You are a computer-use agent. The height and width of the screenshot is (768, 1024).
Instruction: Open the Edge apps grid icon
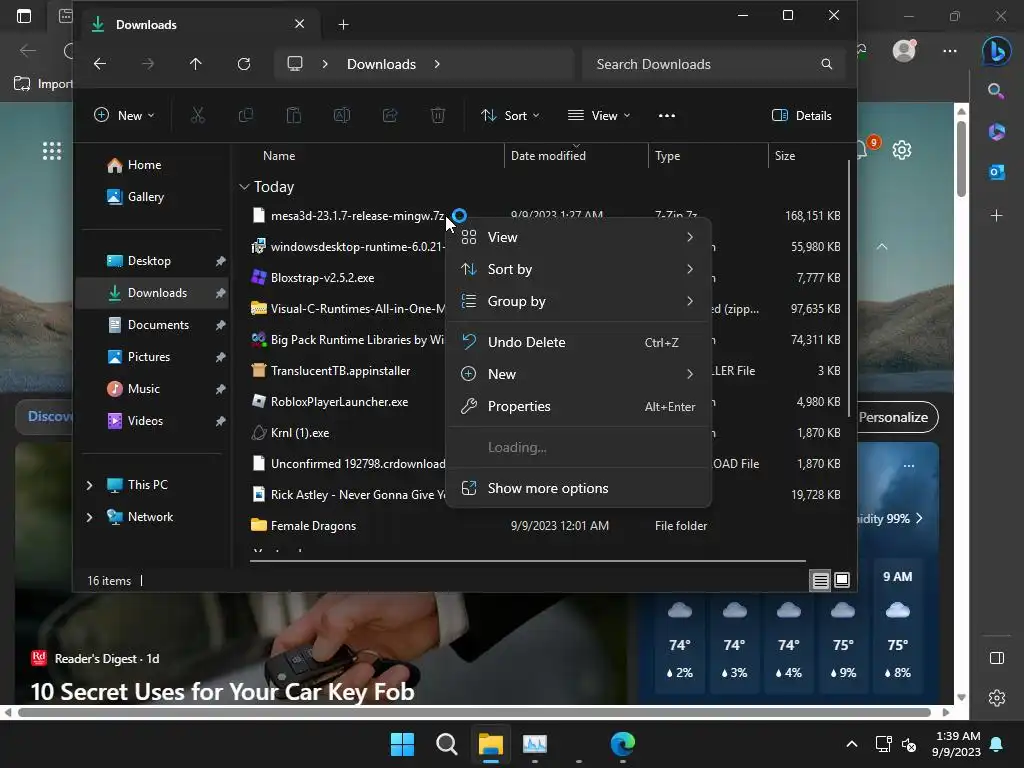click(52, 151)
